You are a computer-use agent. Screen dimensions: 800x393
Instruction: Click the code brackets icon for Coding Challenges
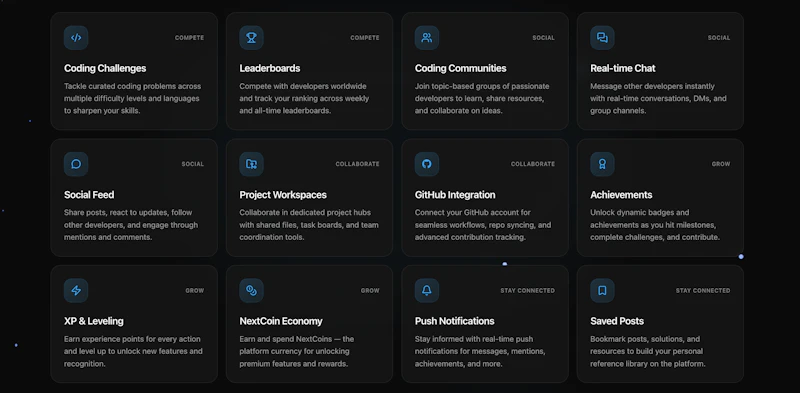[x=76, y=38]
